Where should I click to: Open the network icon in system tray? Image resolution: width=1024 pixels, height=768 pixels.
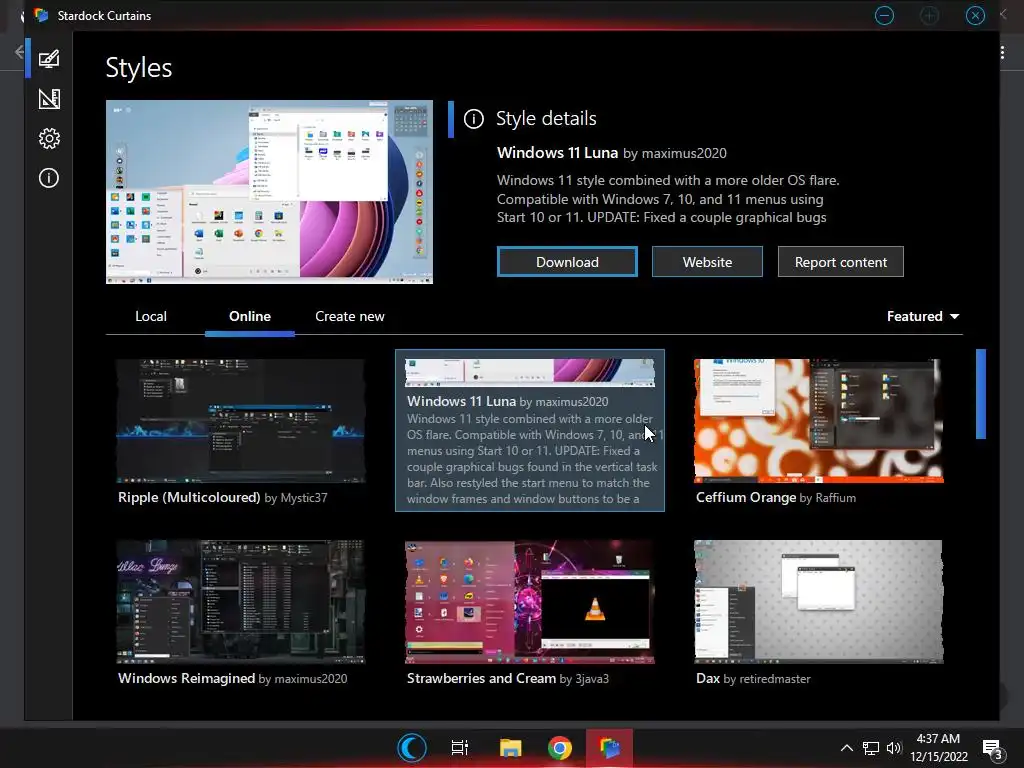871,748
